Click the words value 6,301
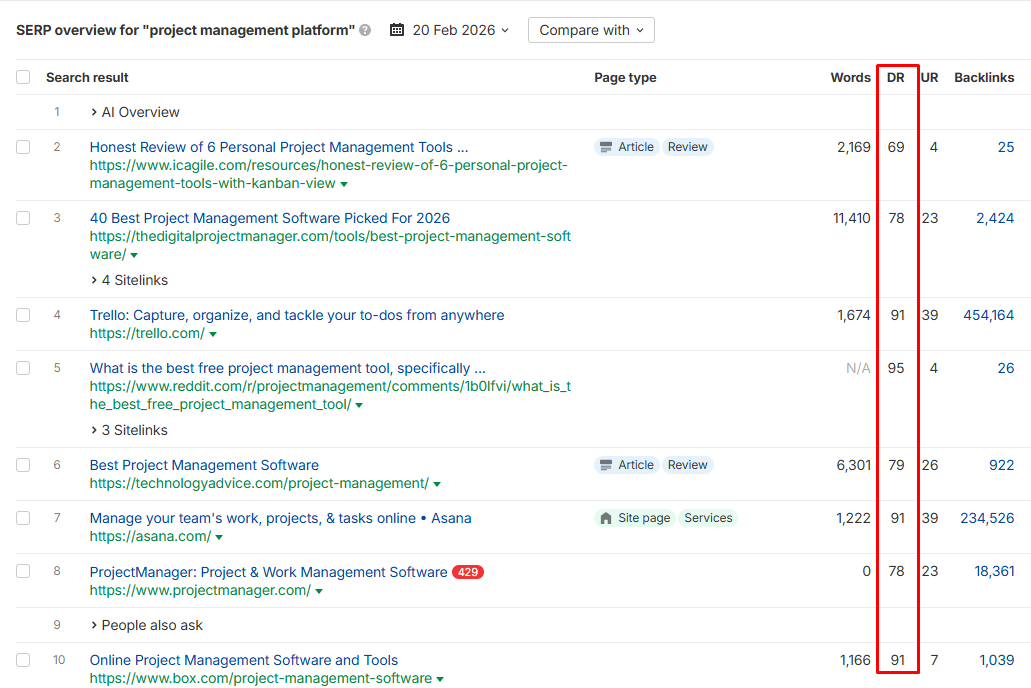This screenshot has width=1031, height=688. (x=853, y=466)
